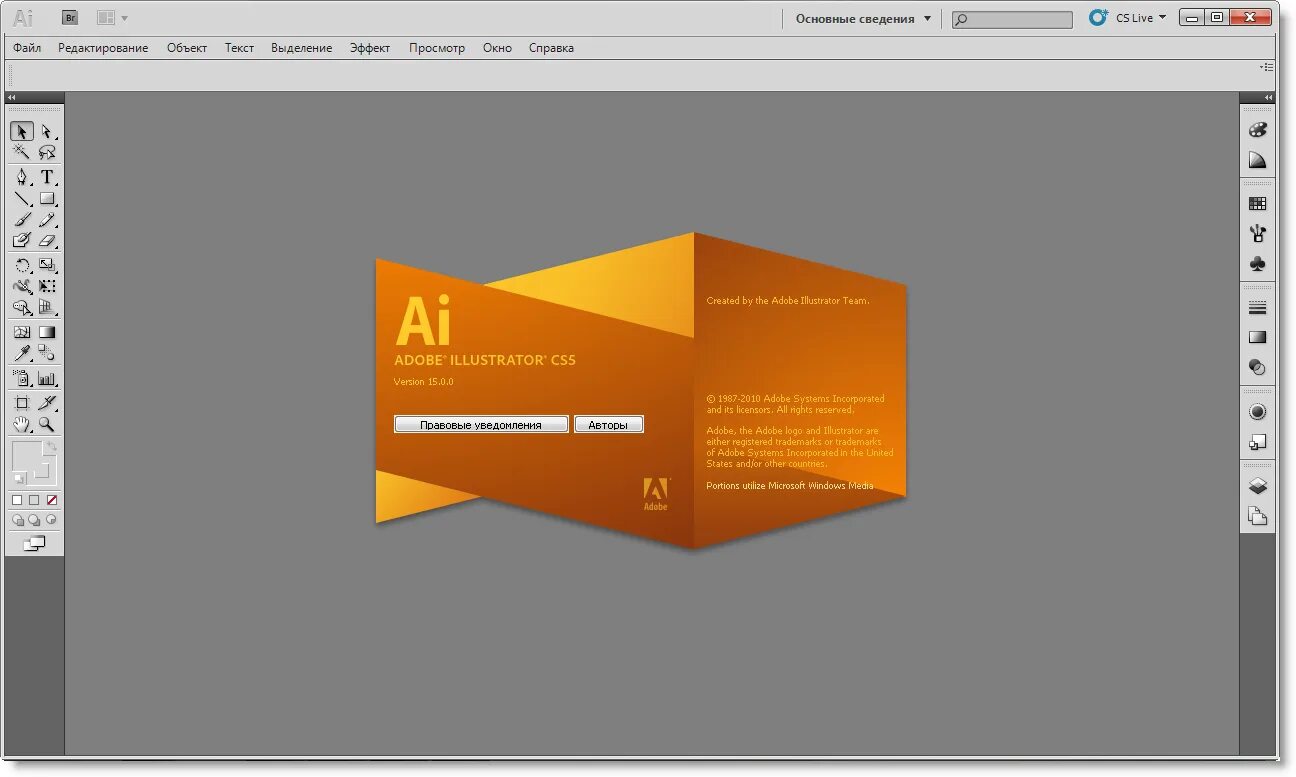Switch to Draw Normal mode
The height and width of the screenshot is (777, 1296).
[x=18, y=520]
